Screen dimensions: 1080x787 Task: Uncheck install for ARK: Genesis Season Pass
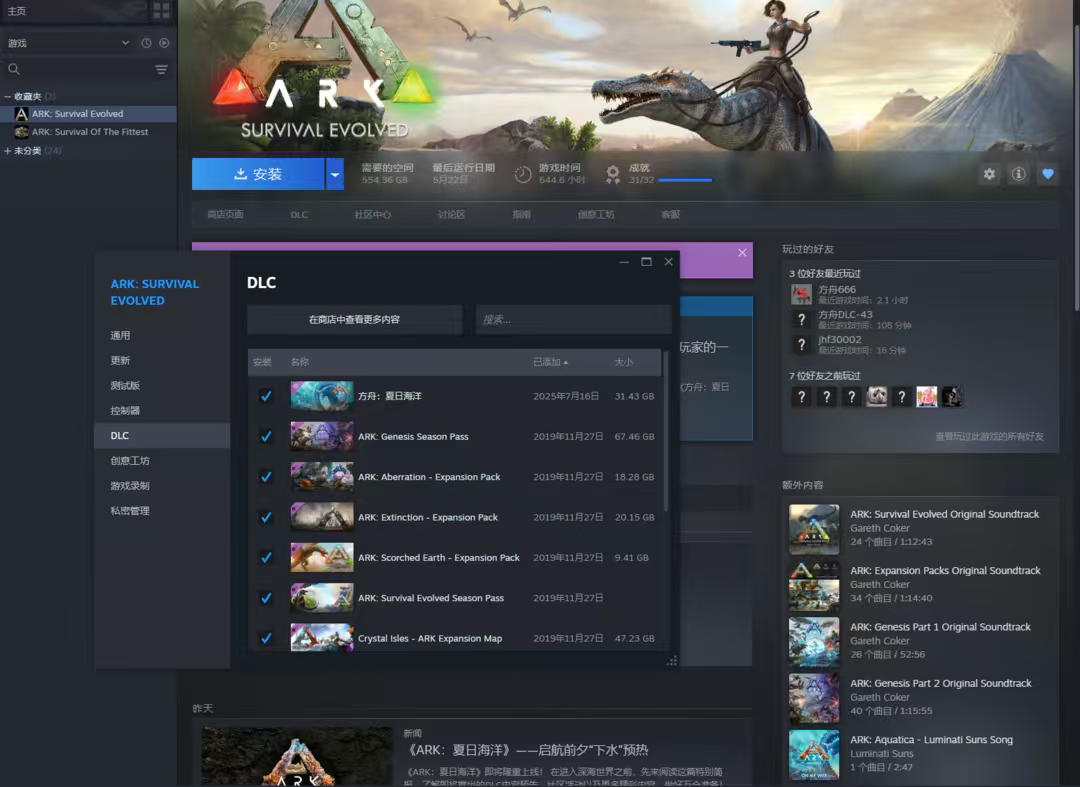(x=266, y=437)
